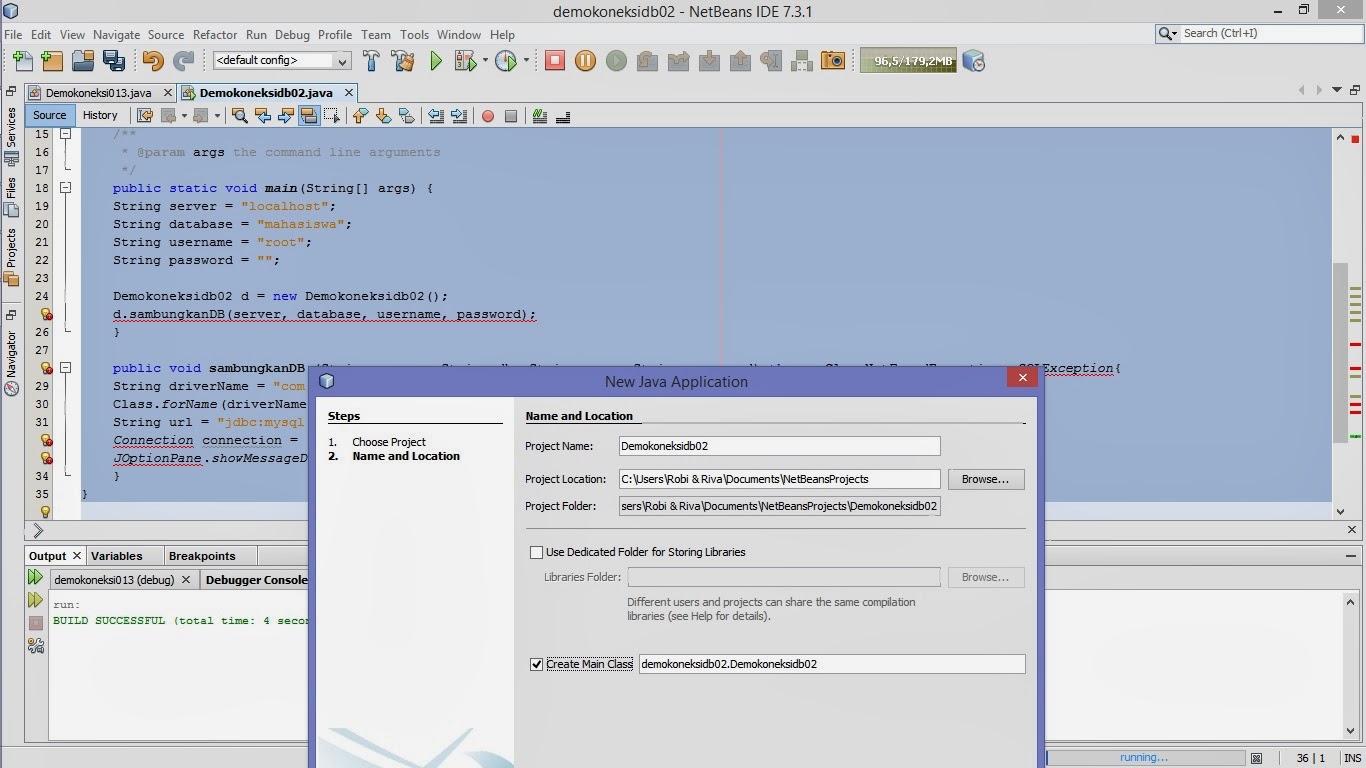Click Clean and Build hammer-broom icon

pyautogui.click(x=403, y=60)
